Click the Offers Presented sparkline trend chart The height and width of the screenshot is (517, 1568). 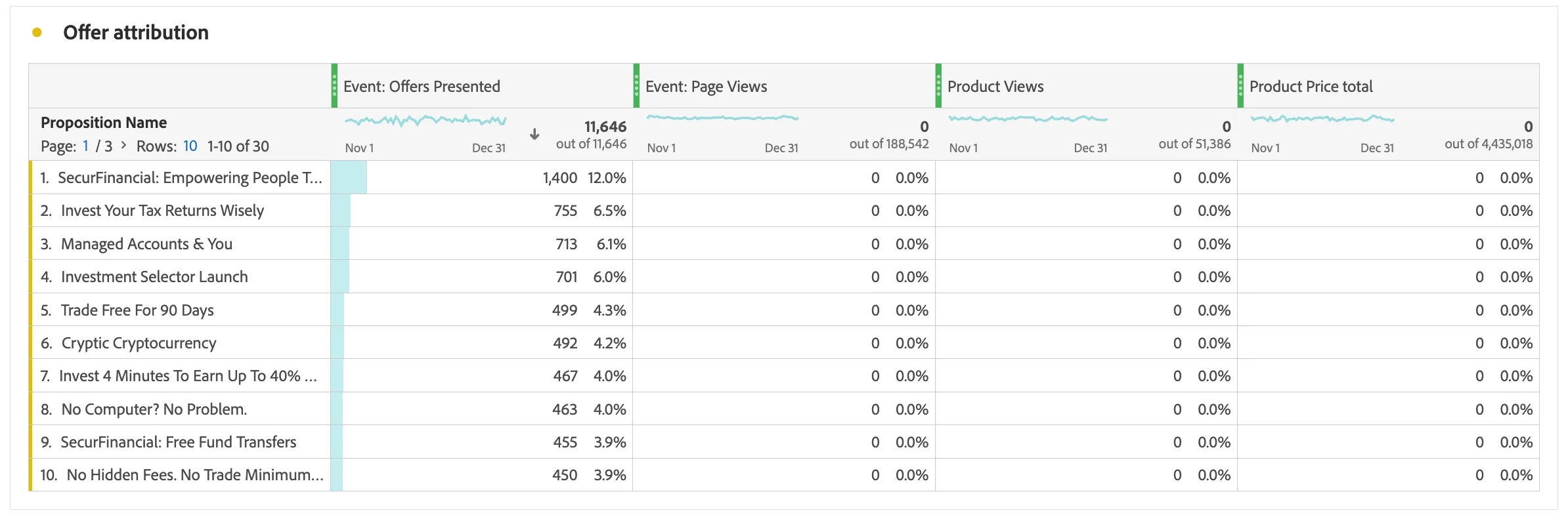click(x=425, y=121)
